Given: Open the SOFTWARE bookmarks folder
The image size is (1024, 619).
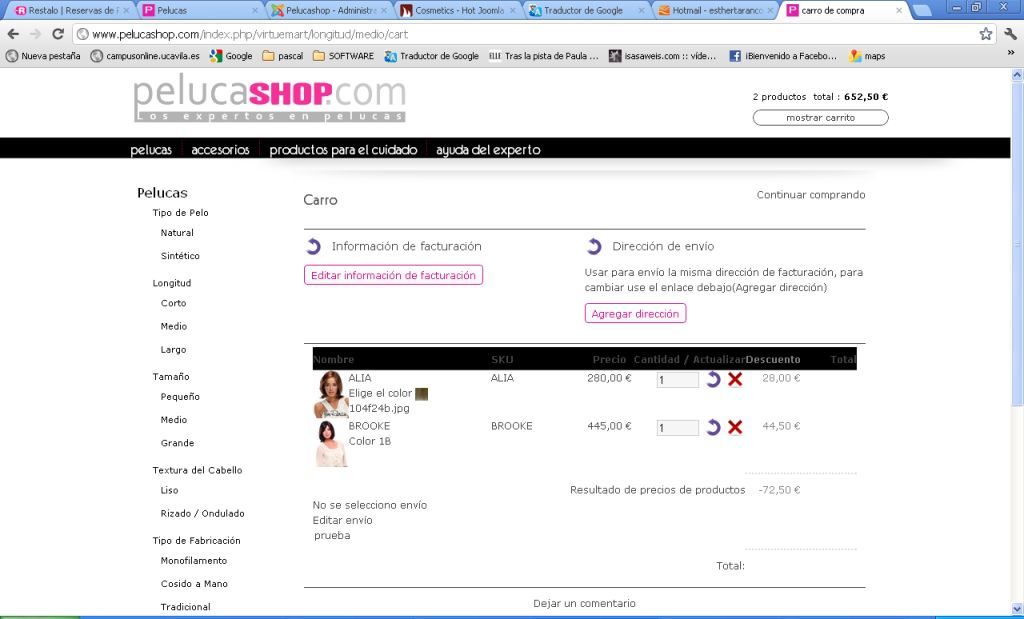Looking at the screenshot, I should 343,56.
